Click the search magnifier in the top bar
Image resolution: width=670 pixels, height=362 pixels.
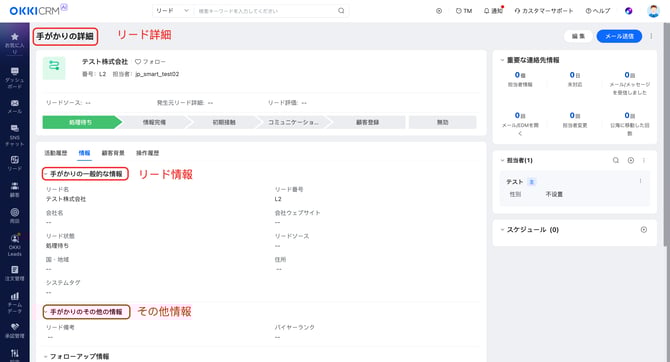tap(341, 11)
